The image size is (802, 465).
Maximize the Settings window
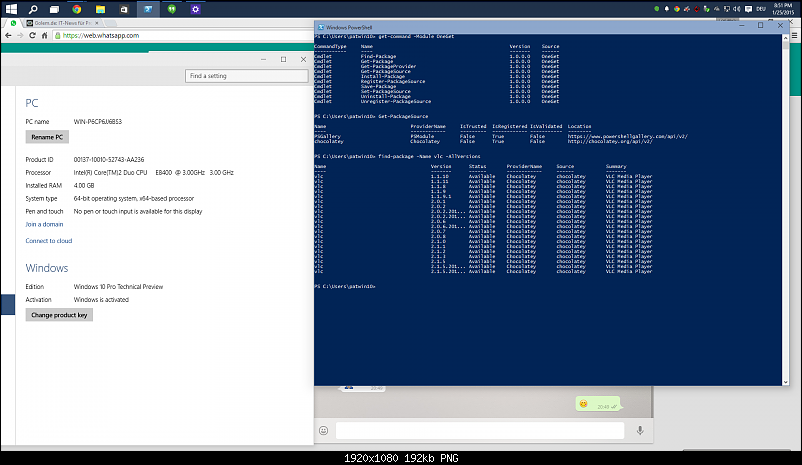[x=283, y=59]
